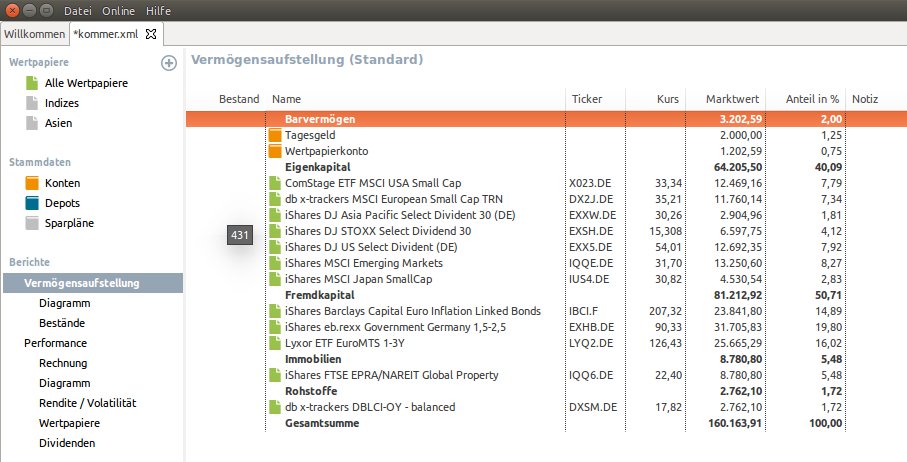Click the Gesamtsumme total 160.163,91
907x462 pixels.
[735, 423]
